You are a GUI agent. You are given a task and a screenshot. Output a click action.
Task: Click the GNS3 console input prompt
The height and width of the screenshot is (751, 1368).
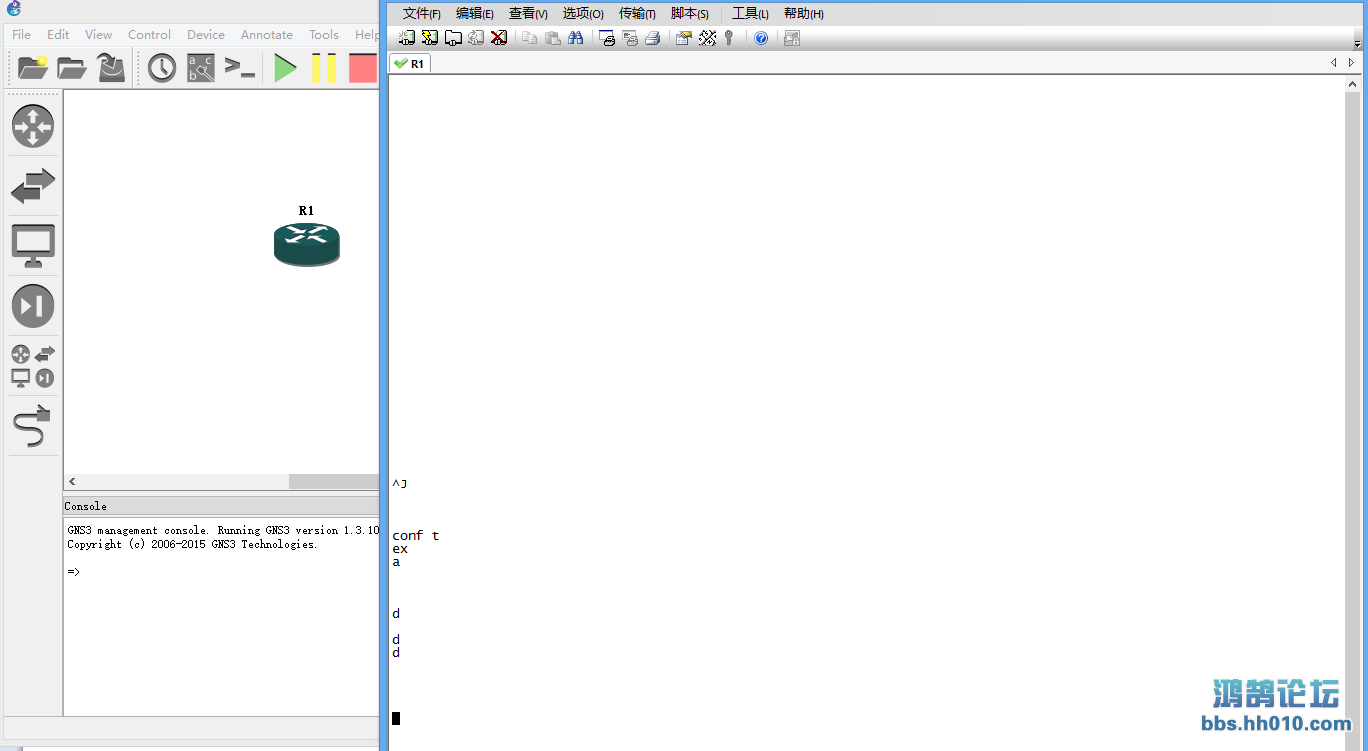[x=74, y=572]
